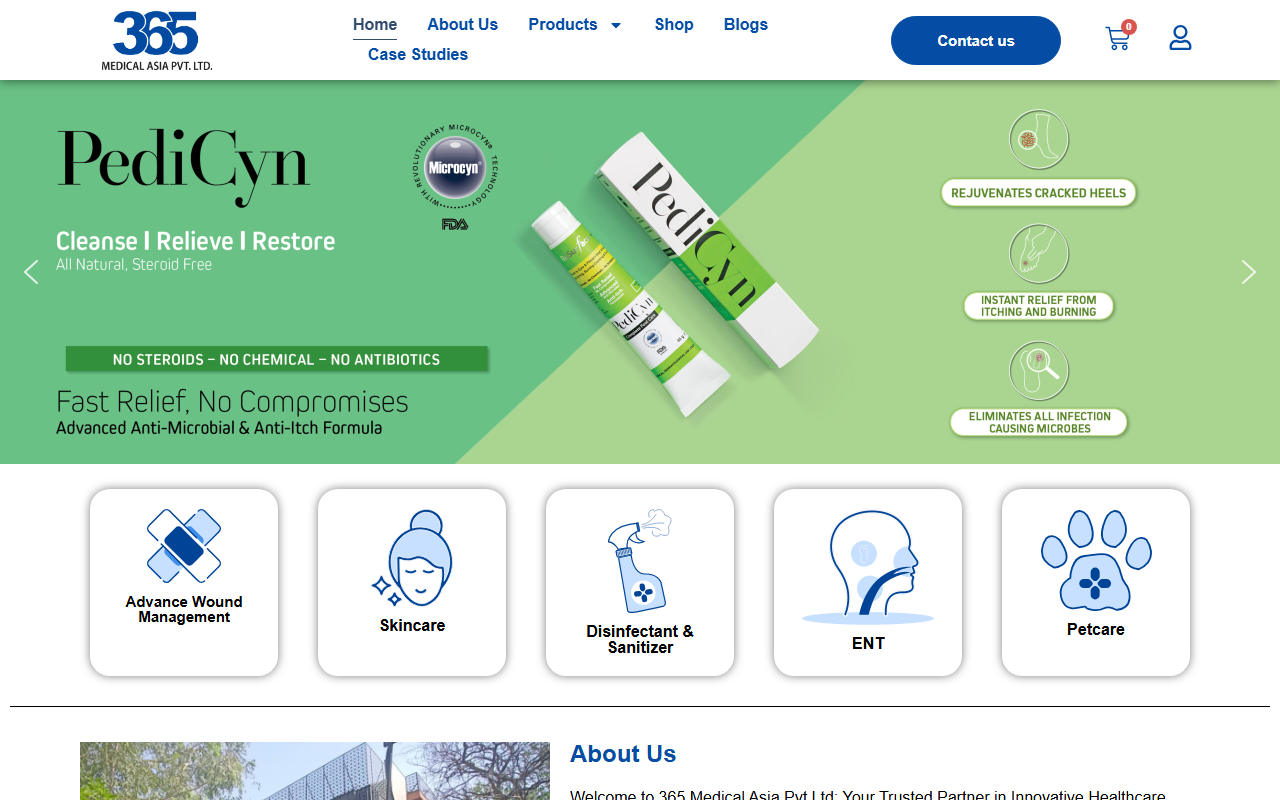Click the Contact us button

976,41
